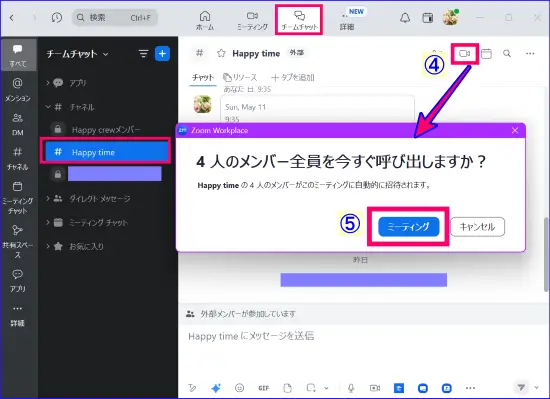Switch to the チャット tab
550x399 pixels.
pos(203,77)
